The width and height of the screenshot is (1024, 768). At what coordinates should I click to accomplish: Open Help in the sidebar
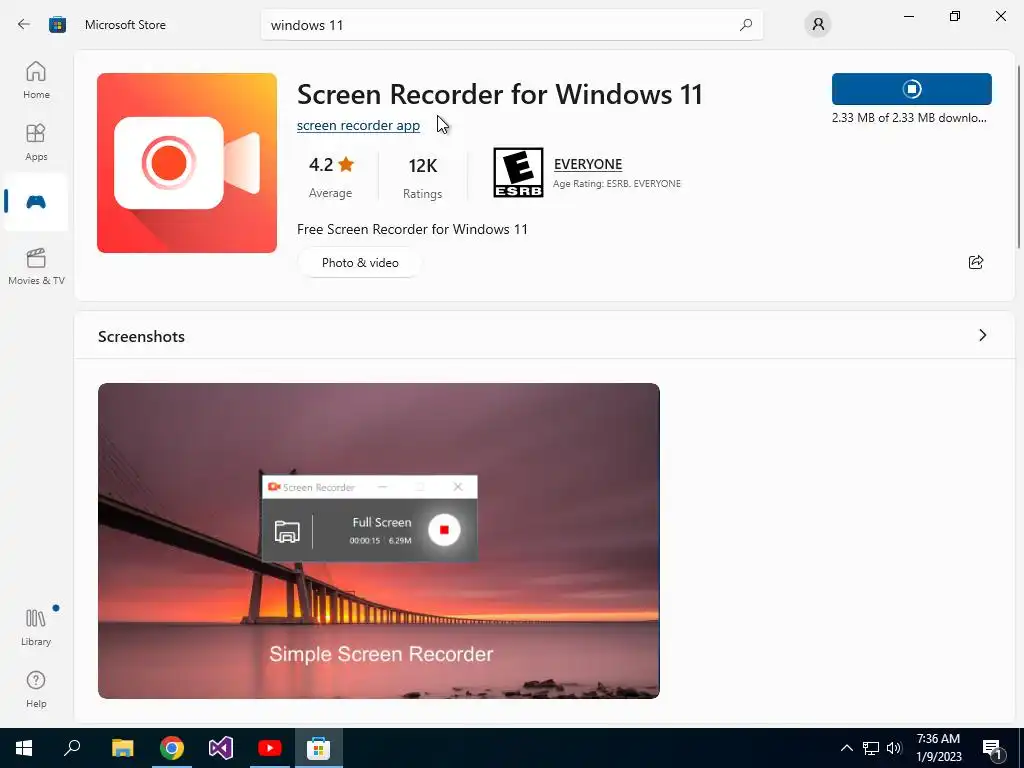click(36, 689)
